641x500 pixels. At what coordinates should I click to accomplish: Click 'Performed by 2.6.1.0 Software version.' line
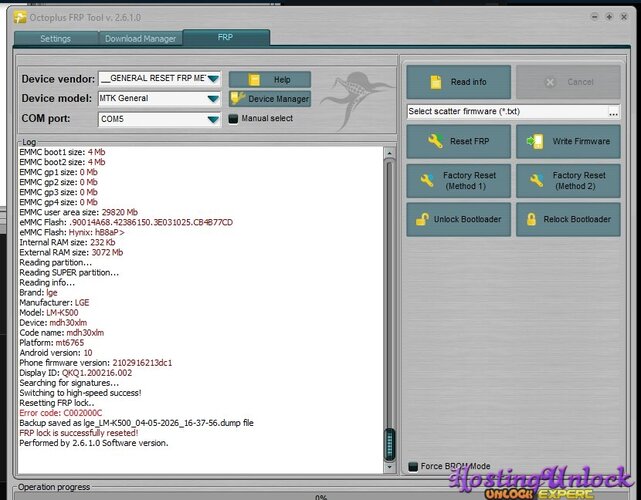tap(94, 443)
